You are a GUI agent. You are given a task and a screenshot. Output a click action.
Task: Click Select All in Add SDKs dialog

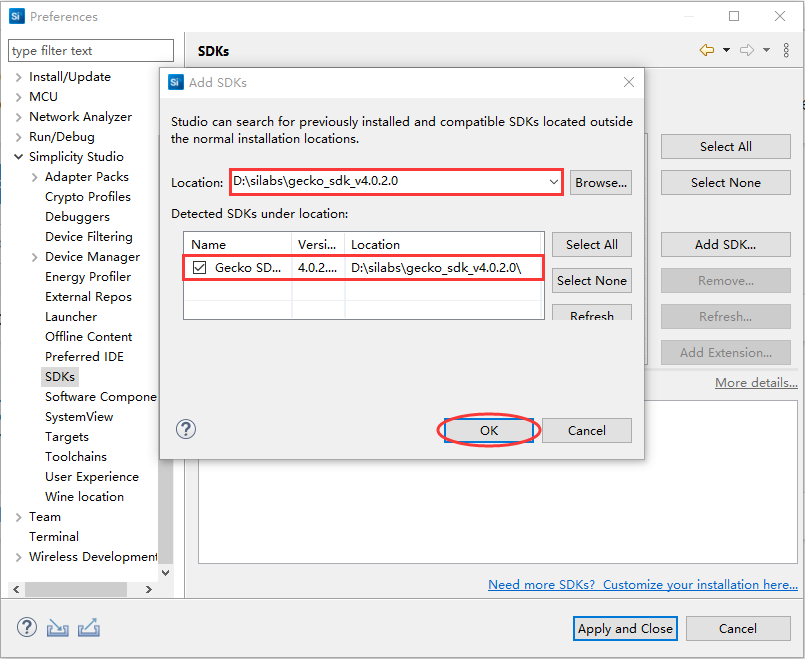pos(591,244)
